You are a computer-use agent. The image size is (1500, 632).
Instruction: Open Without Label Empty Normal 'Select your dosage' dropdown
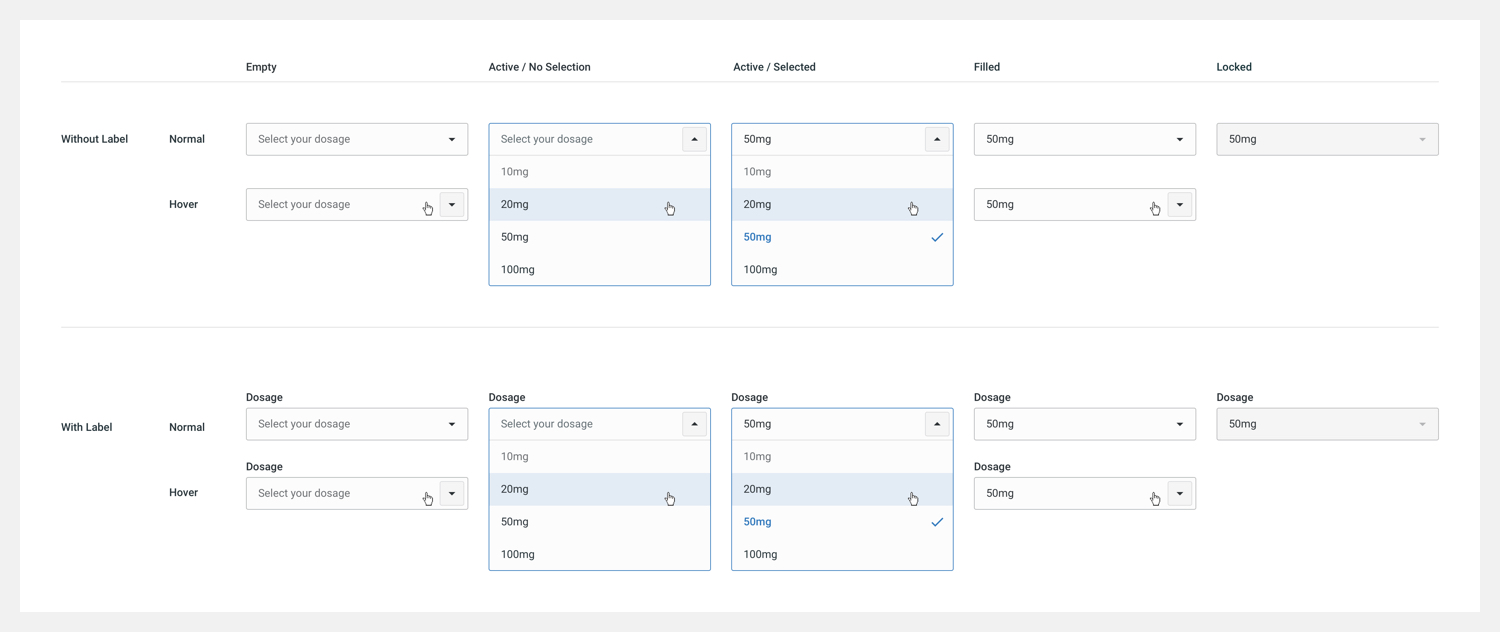(x=357, y=139)
